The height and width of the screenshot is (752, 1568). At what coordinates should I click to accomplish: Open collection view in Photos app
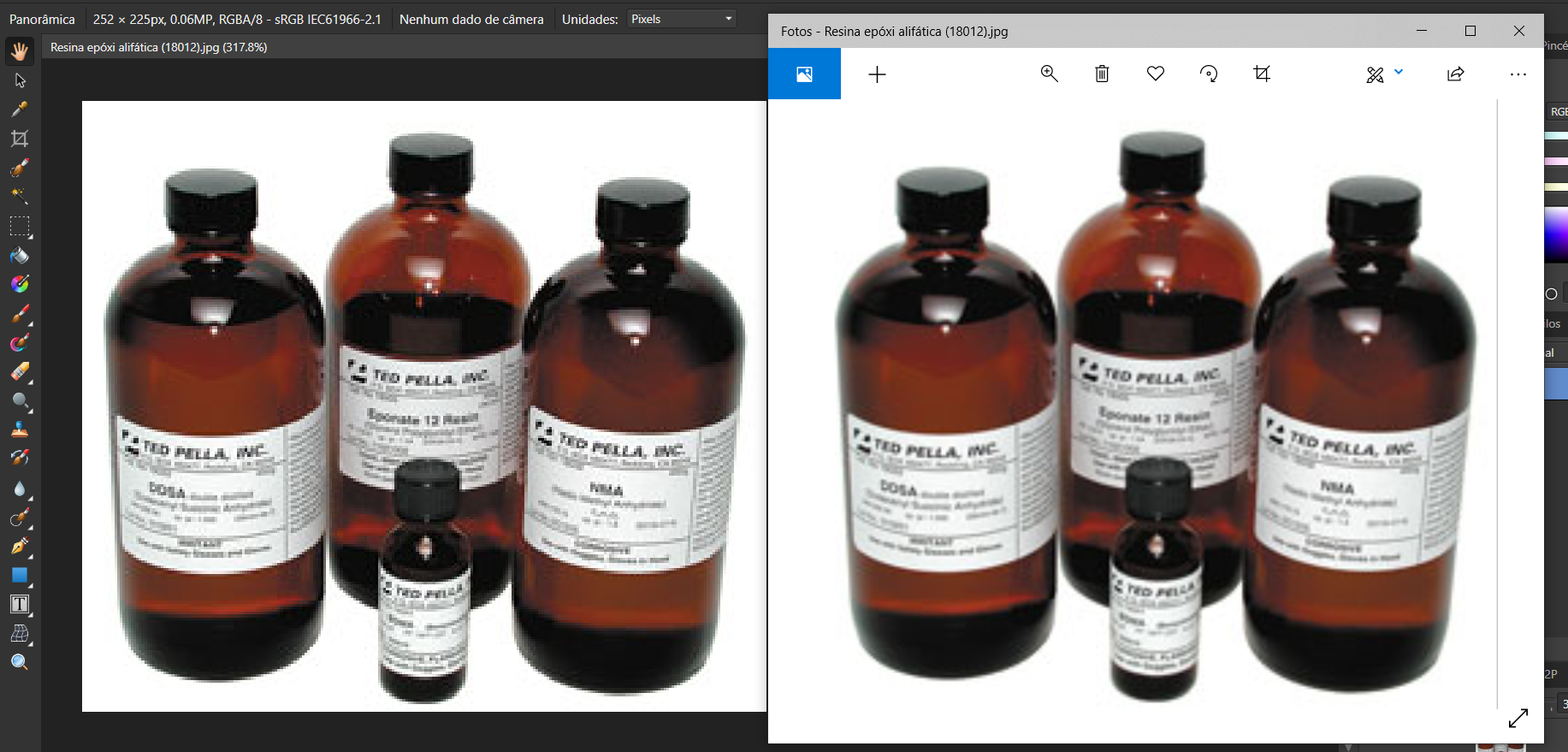(804, 74)
